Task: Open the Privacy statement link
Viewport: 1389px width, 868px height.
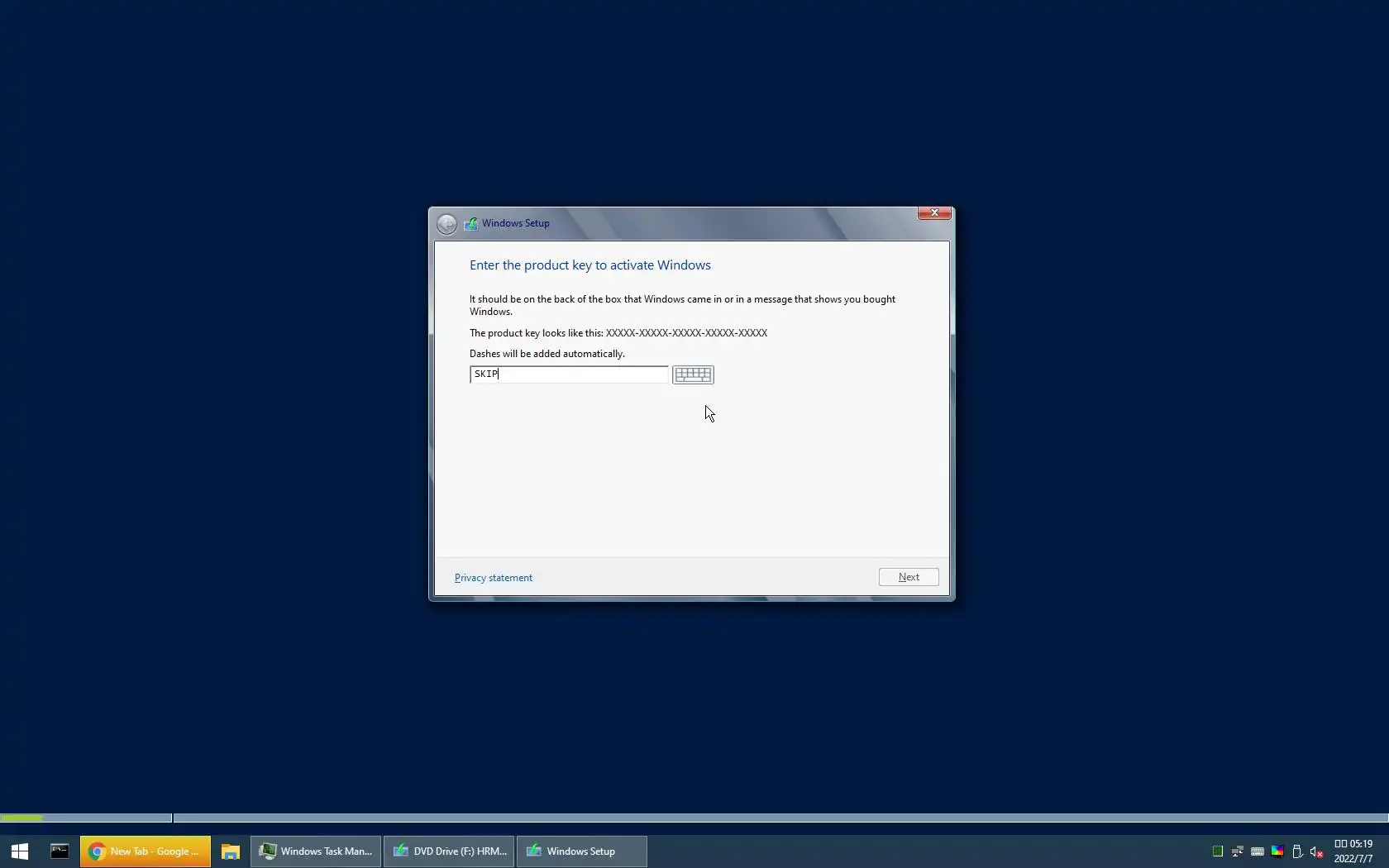Action: 494,578
